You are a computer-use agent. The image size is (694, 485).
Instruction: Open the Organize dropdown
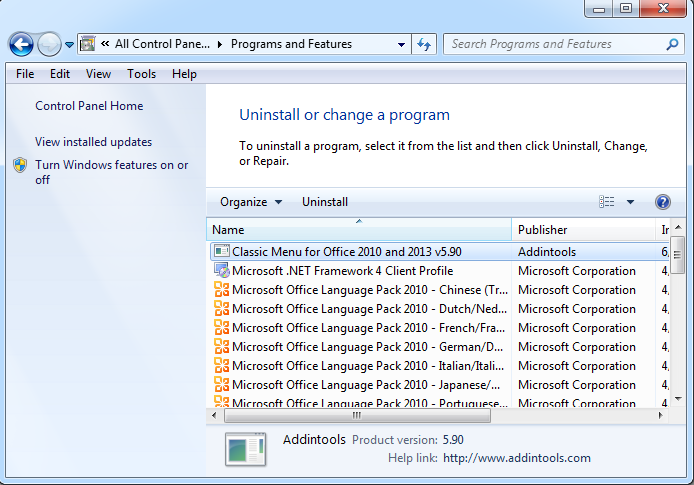click(251, 202)
